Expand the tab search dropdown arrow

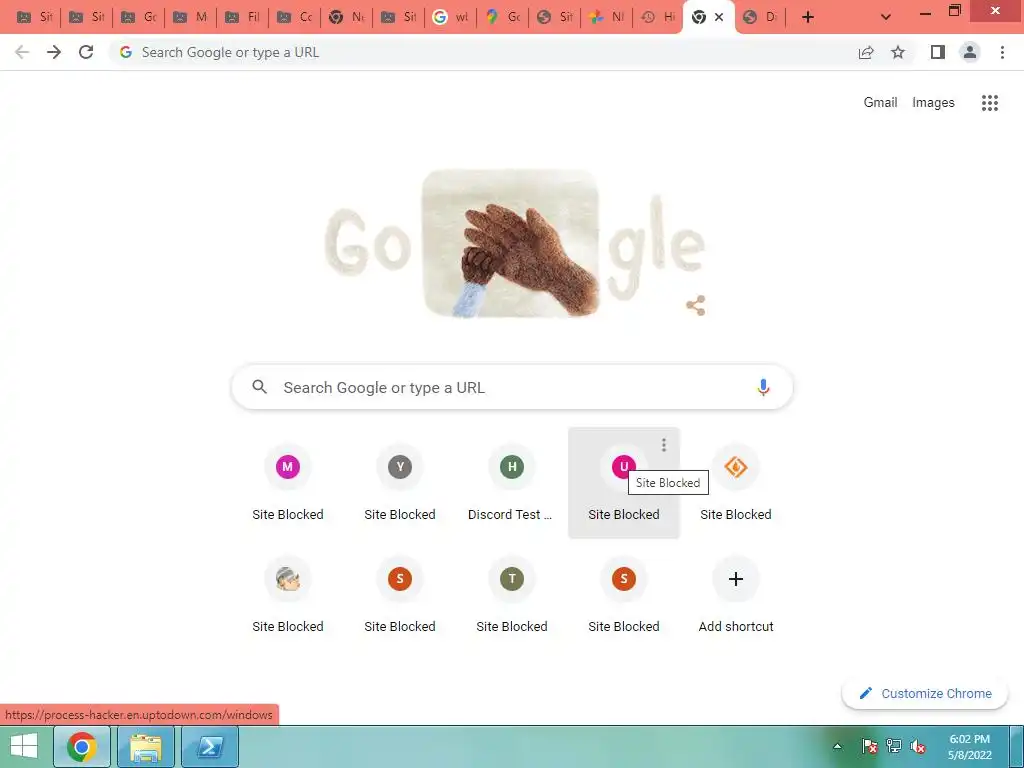(x=886, y=17)
